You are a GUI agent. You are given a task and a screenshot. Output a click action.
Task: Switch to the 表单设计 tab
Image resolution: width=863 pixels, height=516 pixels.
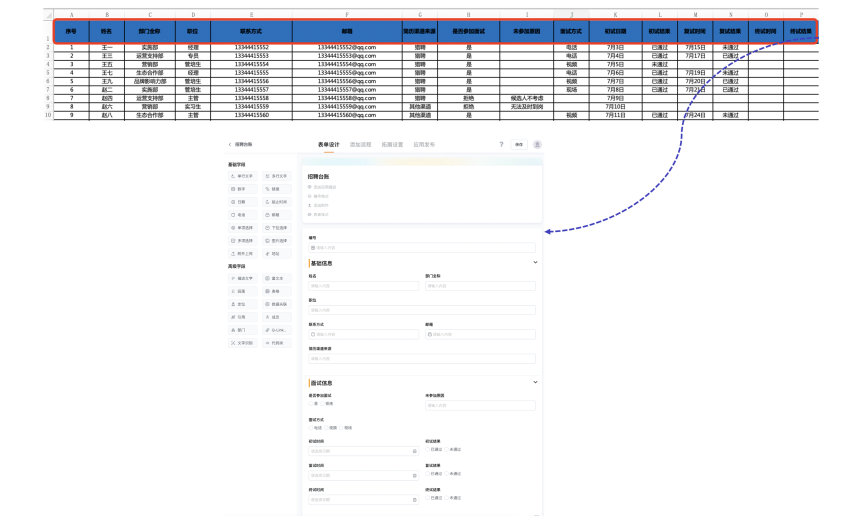click(329, 145)
